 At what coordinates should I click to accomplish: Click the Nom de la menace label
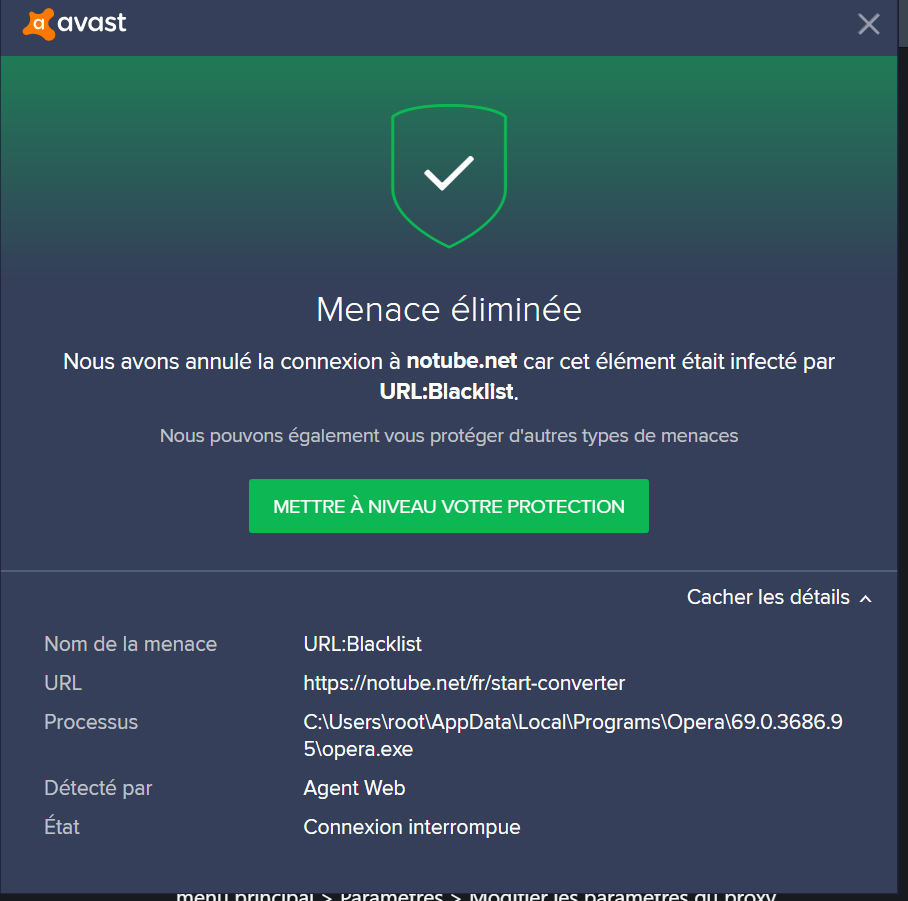point(130,644)
